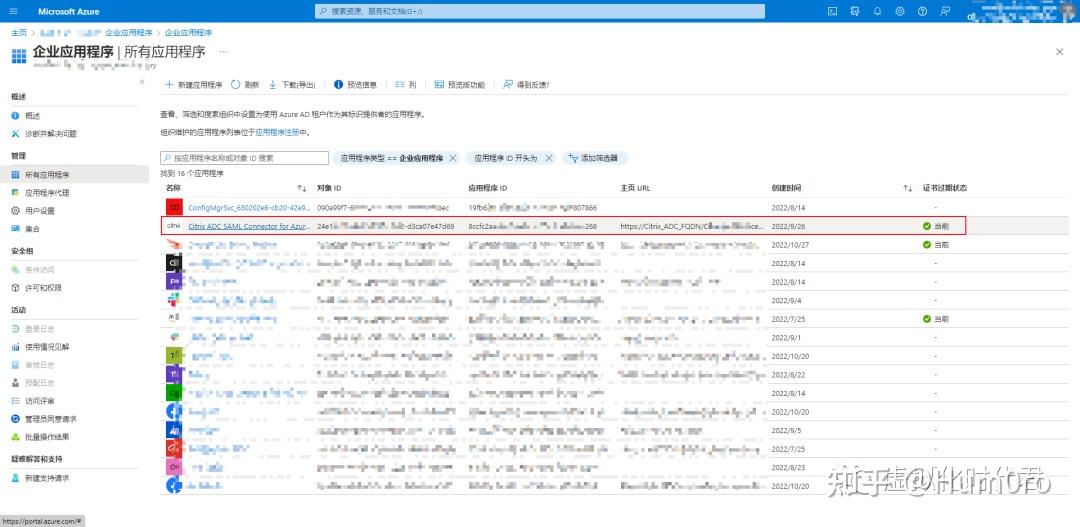This screenshot has height=527, width=1080.
Task: Open the ellipsis menu beside the page title
Action: tap(222, 51)
